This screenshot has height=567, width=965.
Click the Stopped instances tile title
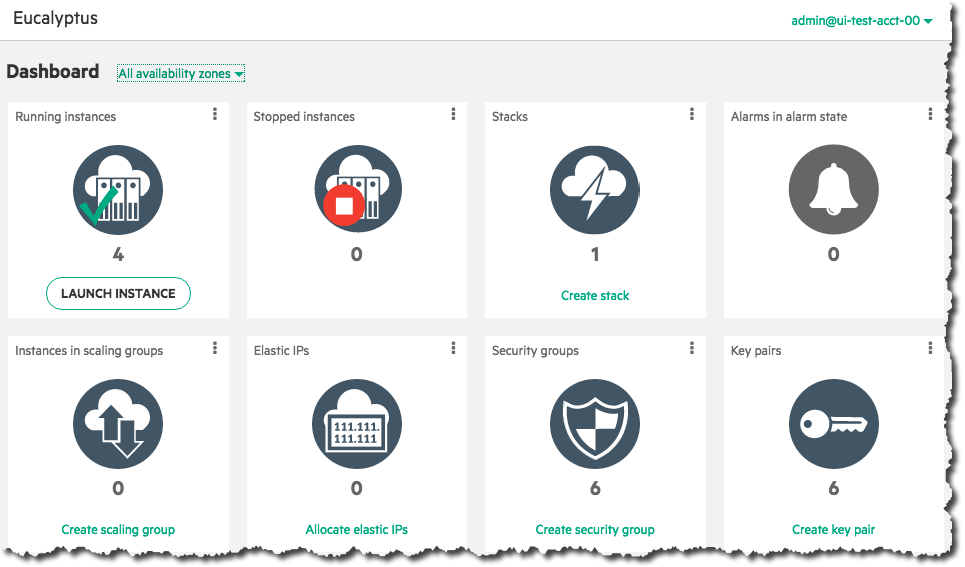click(304, 116)
